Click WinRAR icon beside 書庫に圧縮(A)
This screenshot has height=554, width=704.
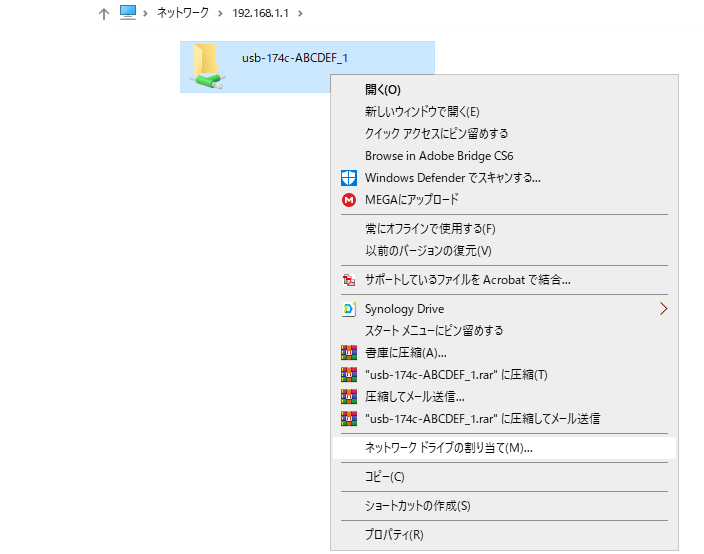[x=349, y=353]
